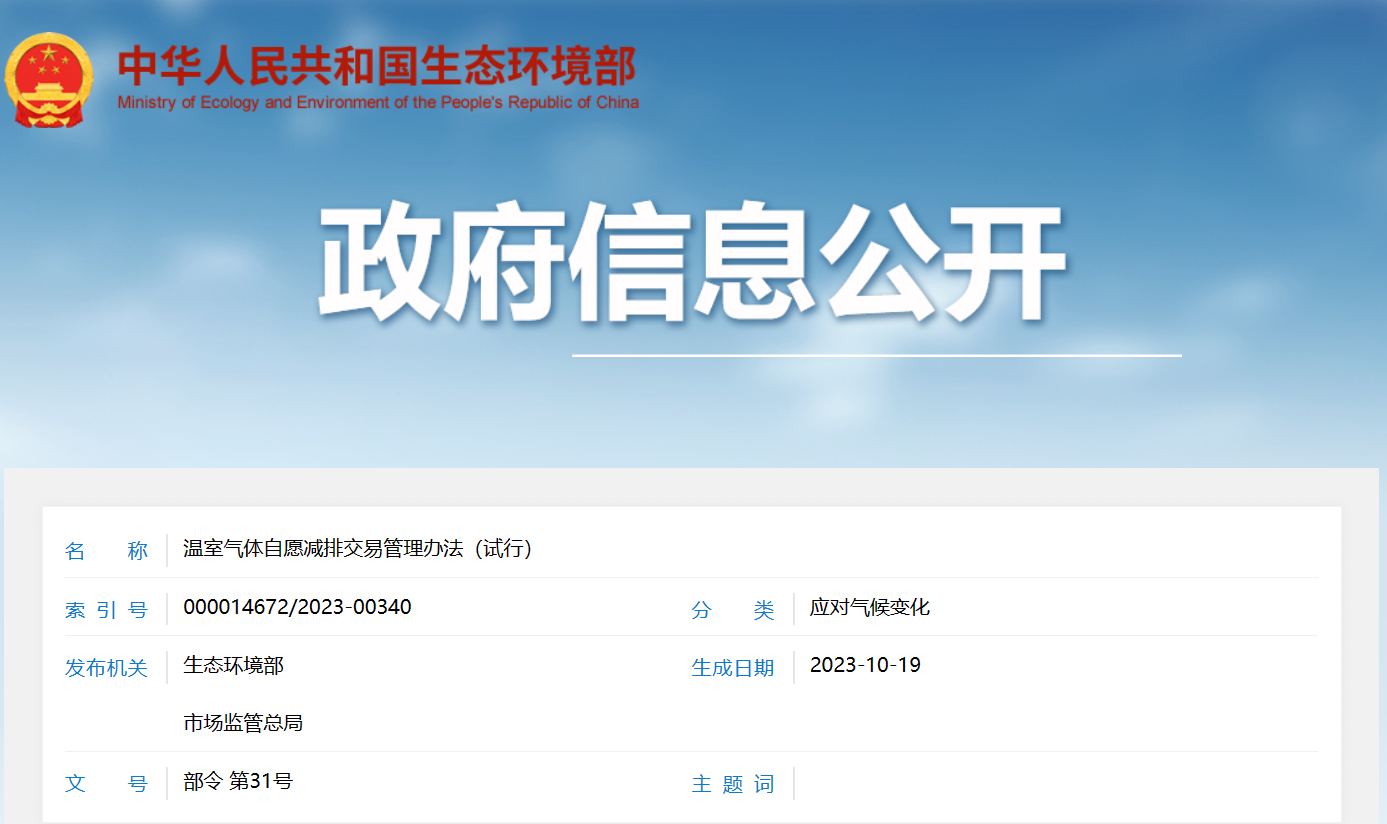Open the 应对气候变化 category
The height and width of the screenshot is (824, 1387).
[869, 607]
